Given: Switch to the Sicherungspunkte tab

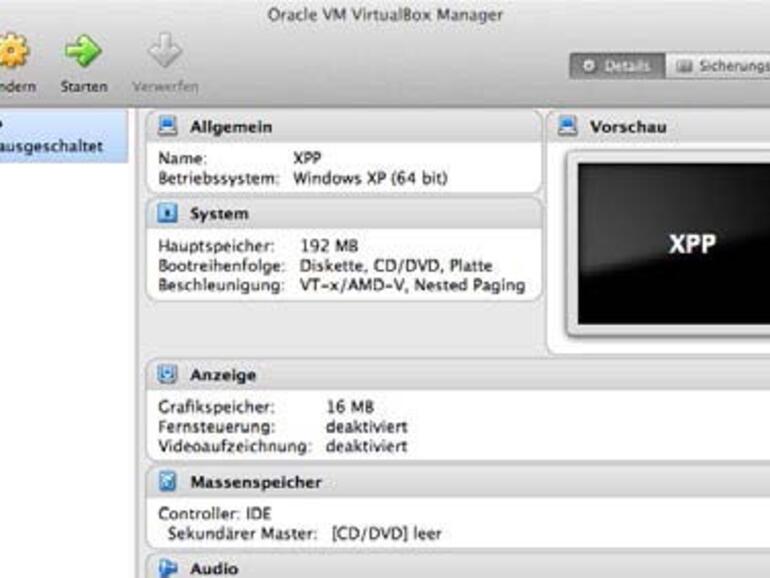Looking at the screenshot, I should click(x=718, y=66).
